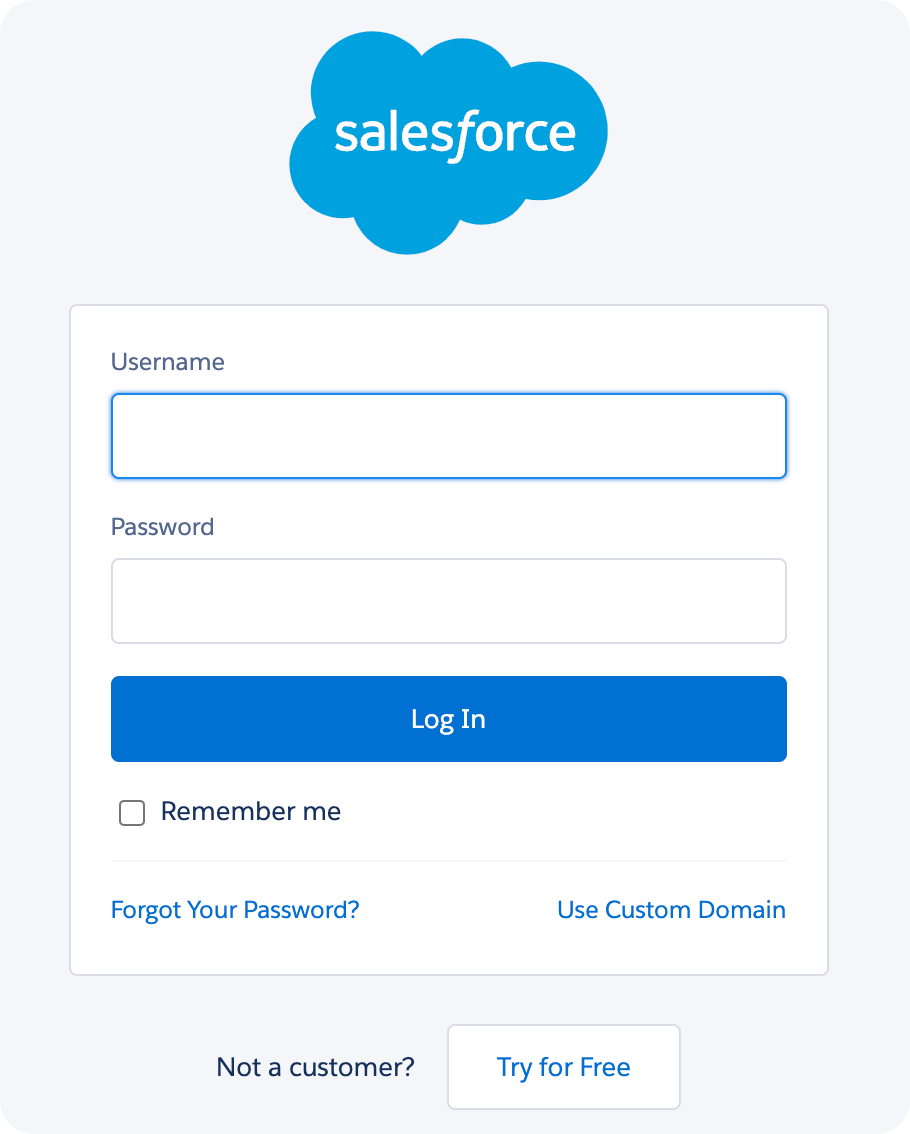The image size is (910, 1134).
Task: Click inside the Password field
Action: click(449, 600)
